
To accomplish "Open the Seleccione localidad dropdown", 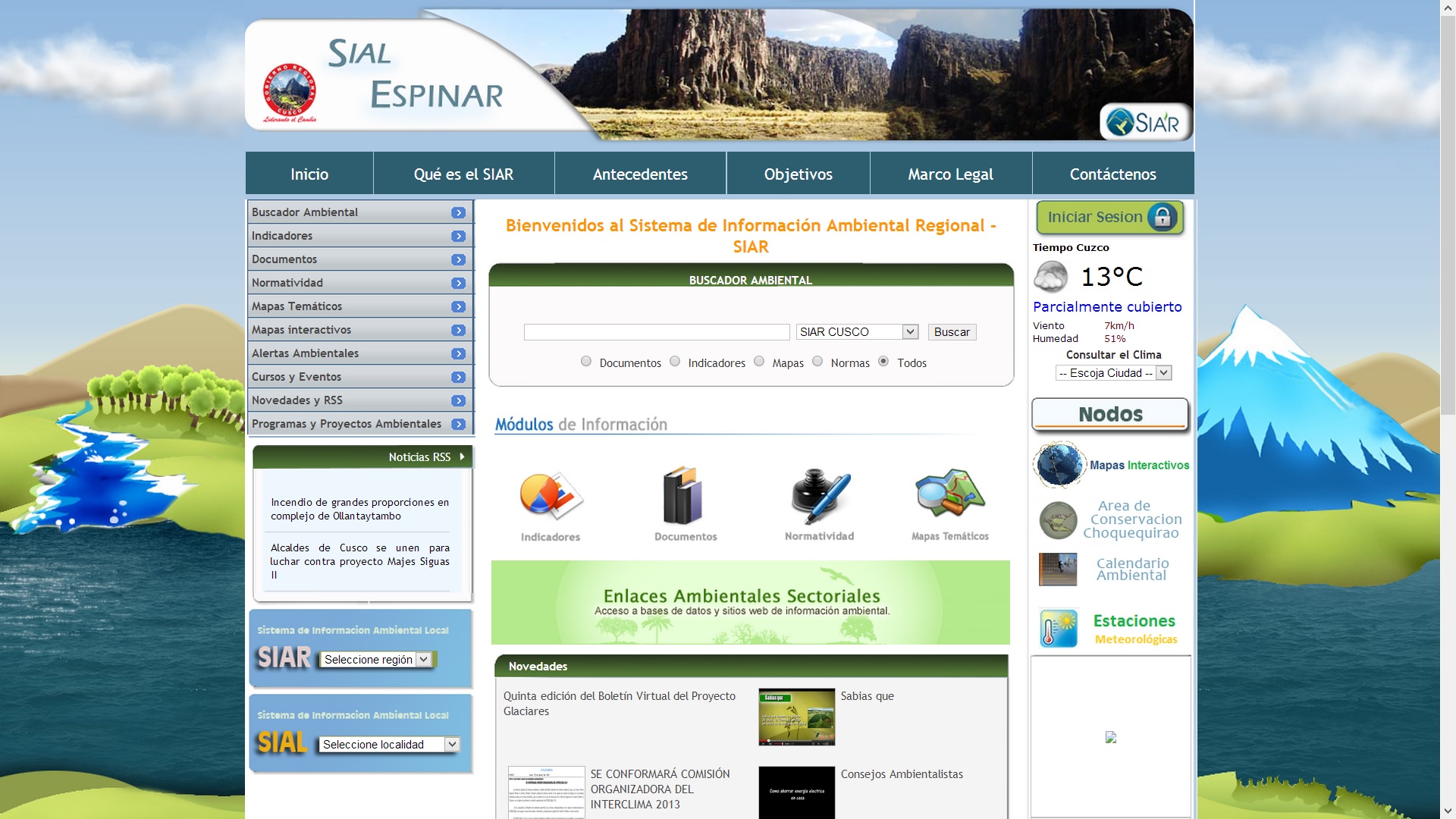I will click(x=390, y=745).
